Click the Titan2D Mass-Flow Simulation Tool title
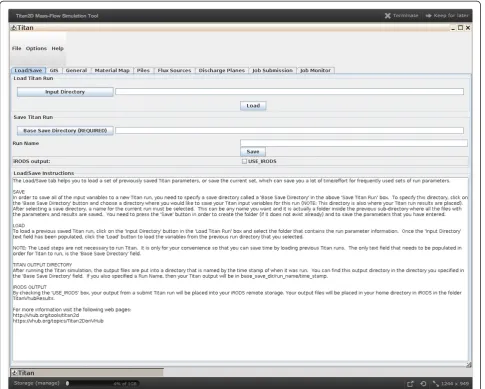The height and width of the screenshot is (389, 485). pyautogui.click(x=57, y=16)
